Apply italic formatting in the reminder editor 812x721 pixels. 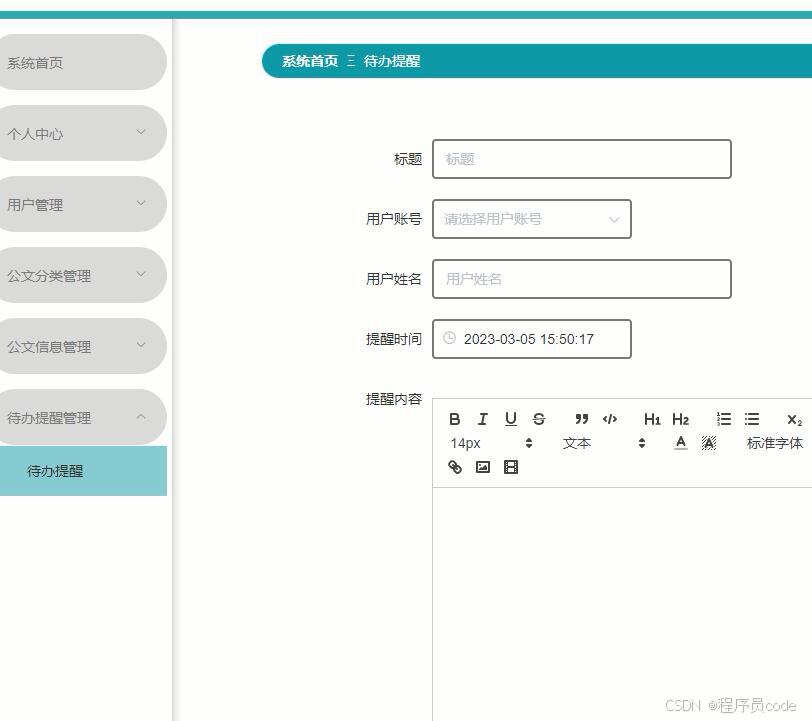pos(483,419)
